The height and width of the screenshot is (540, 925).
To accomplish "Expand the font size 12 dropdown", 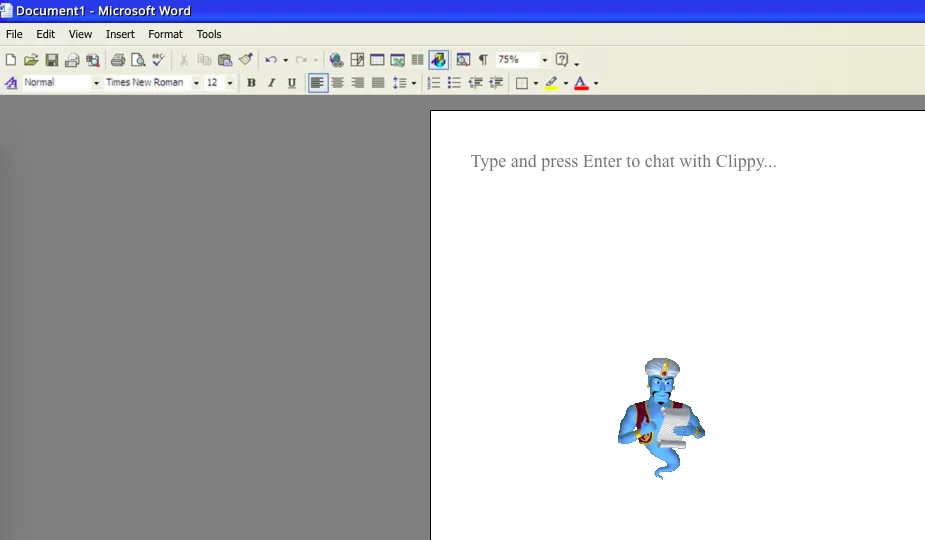I will [x=230, y=83].
